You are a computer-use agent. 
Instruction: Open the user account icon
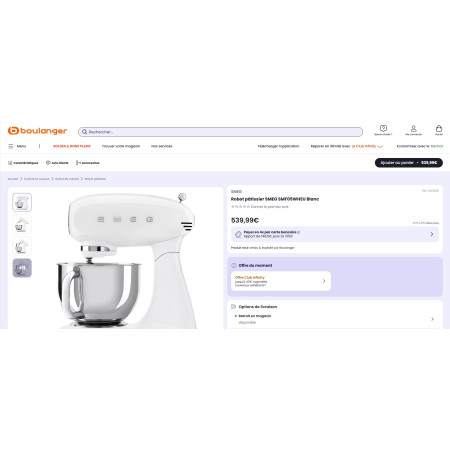click(413, 128)
